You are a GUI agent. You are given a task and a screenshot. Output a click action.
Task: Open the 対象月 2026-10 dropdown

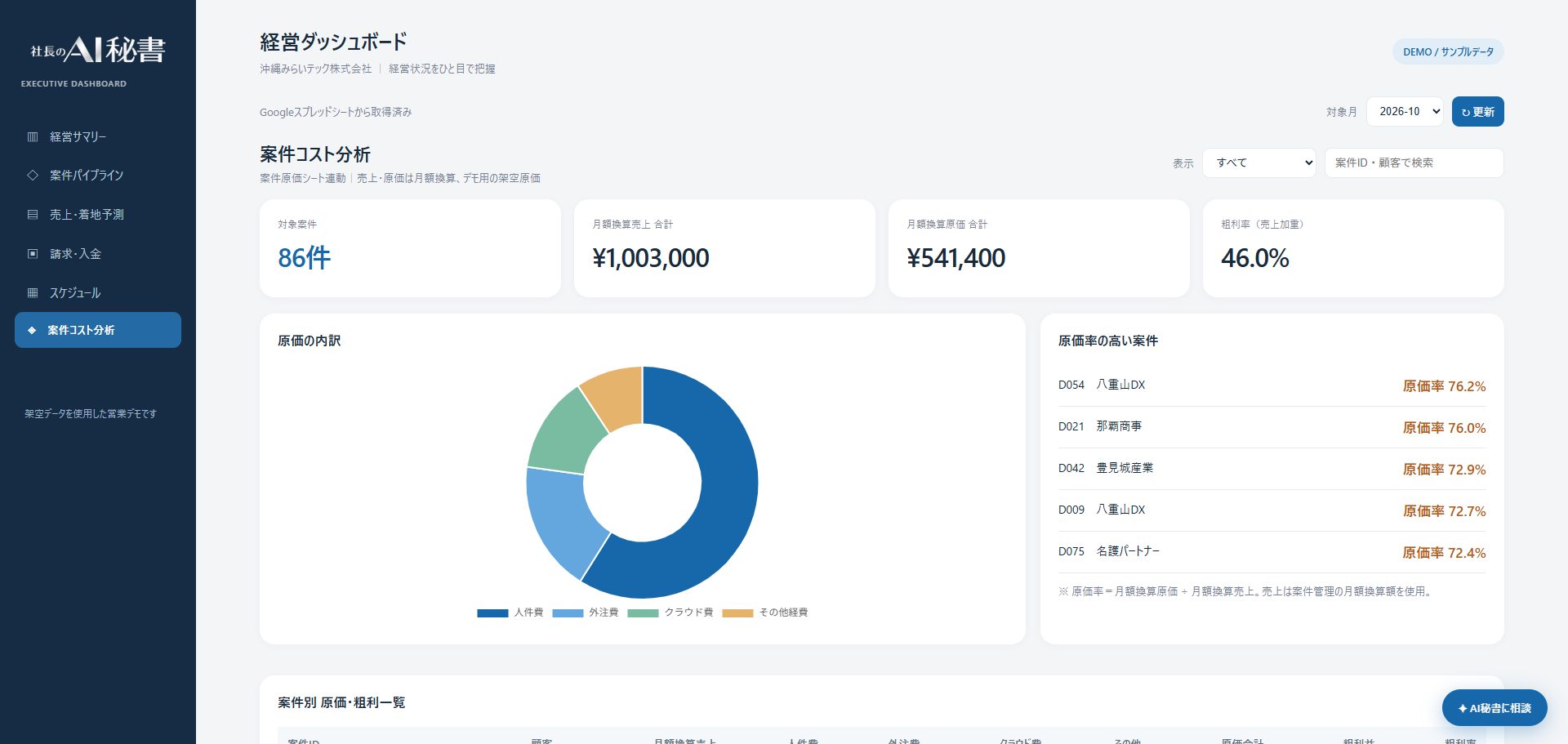click(1405, 112)
